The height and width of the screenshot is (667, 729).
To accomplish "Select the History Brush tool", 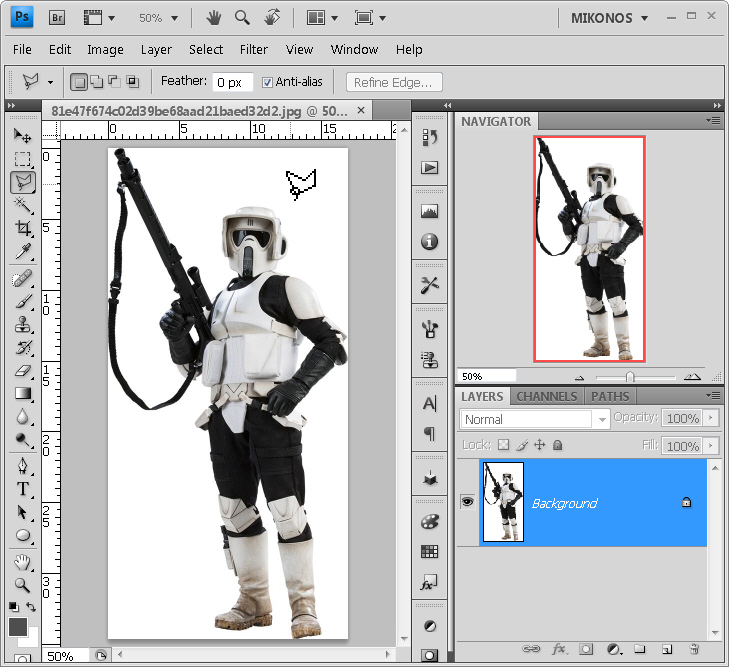I will 22,347.
